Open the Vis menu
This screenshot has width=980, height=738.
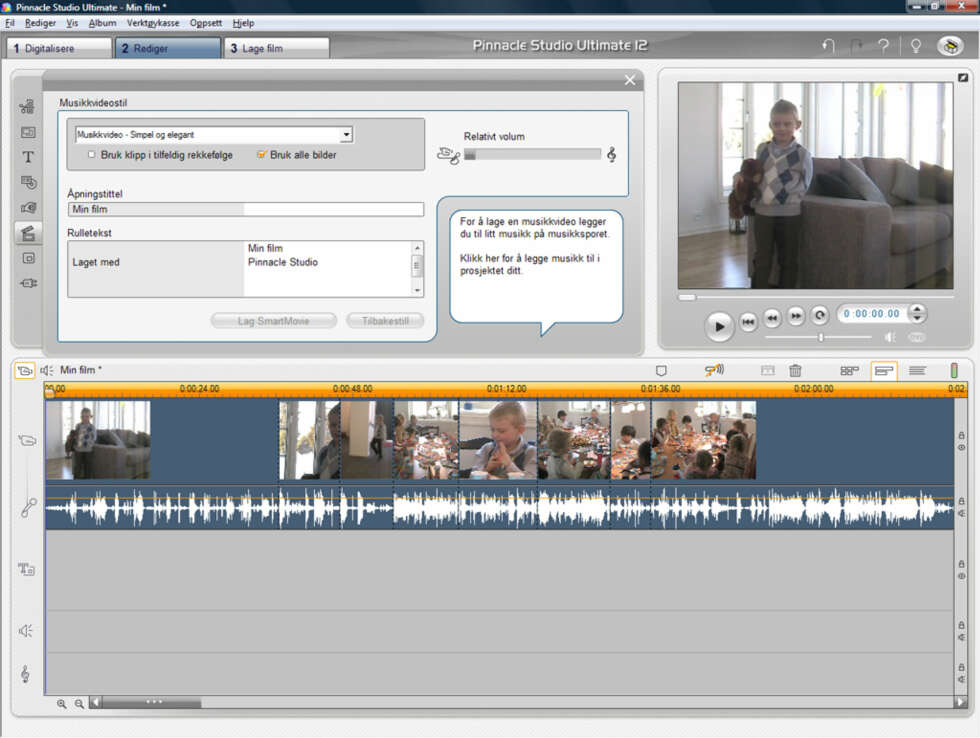[x=72, y=23]
